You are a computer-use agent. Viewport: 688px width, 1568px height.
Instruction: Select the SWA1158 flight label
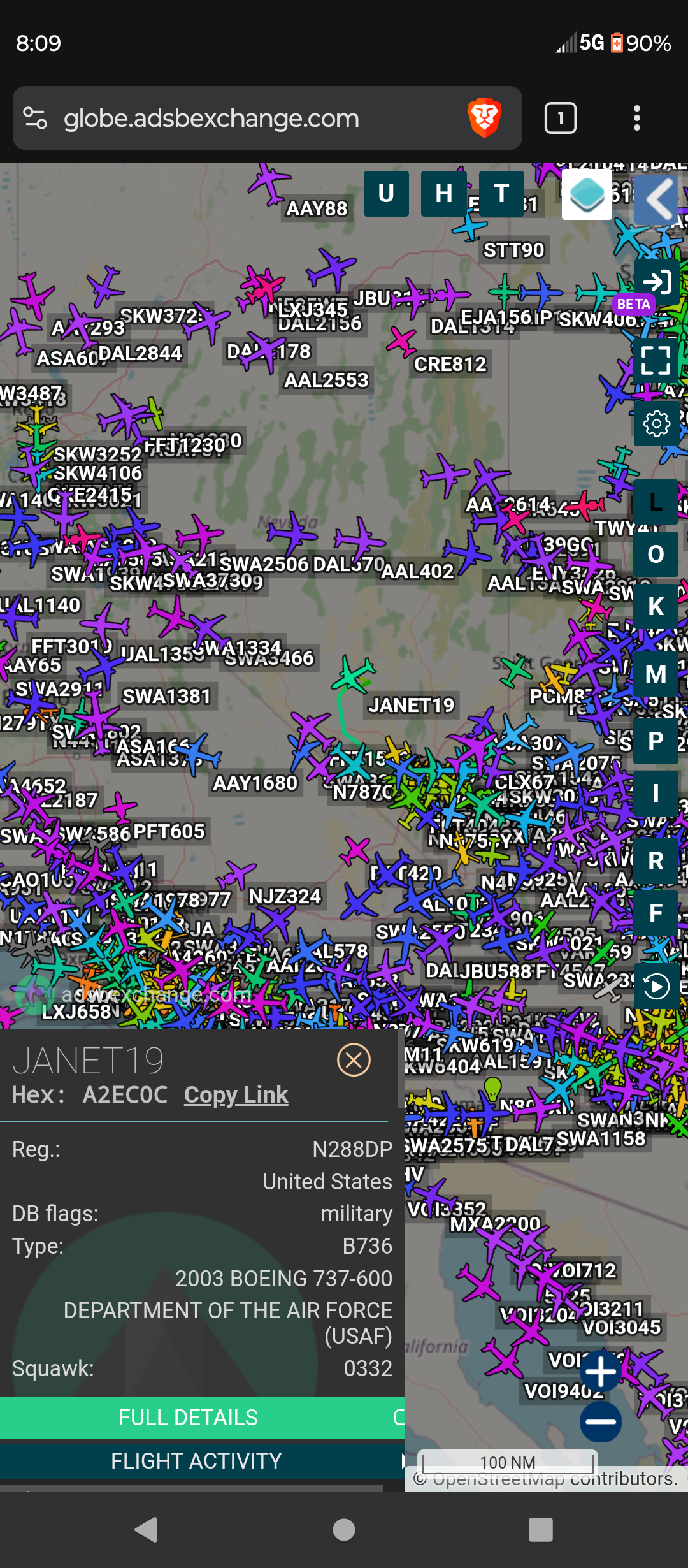point(601,1138)
